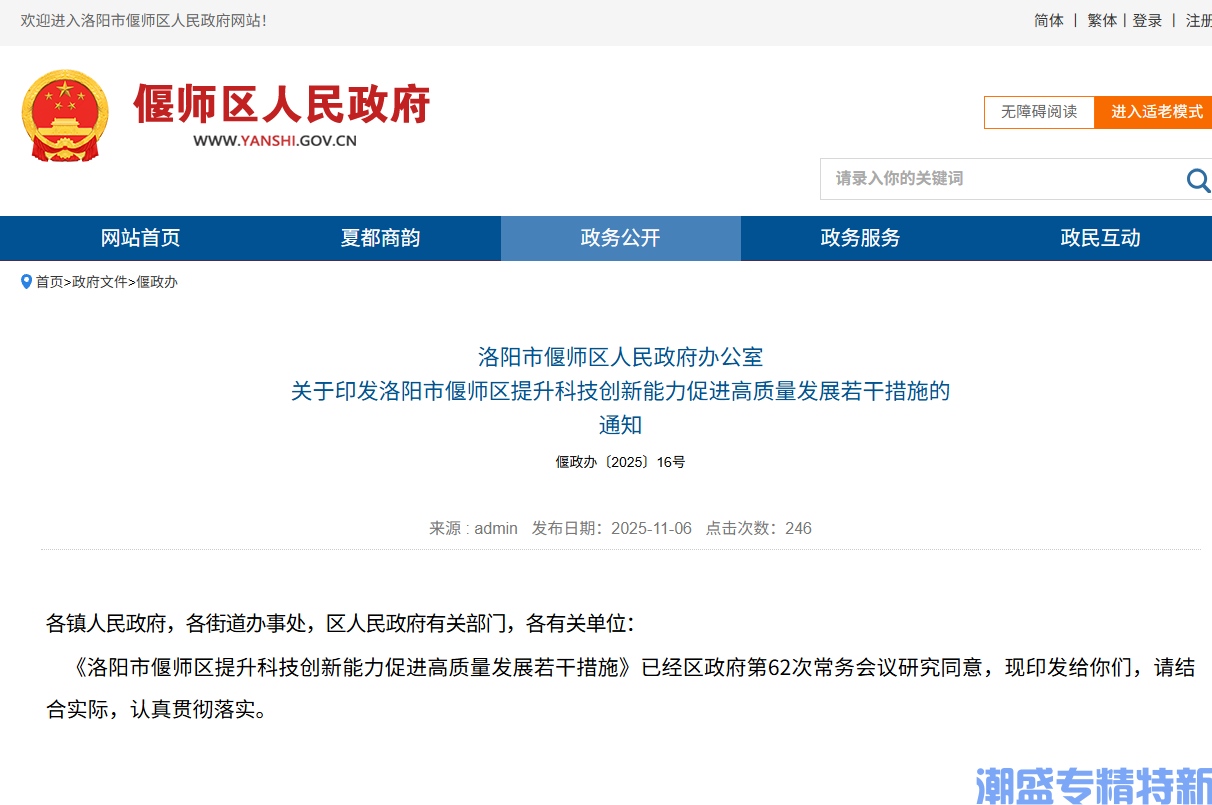Open the 注册 registration page
Image resolution: width=1212 pixels, height=805 pixels.
(x=1196, y=20)
